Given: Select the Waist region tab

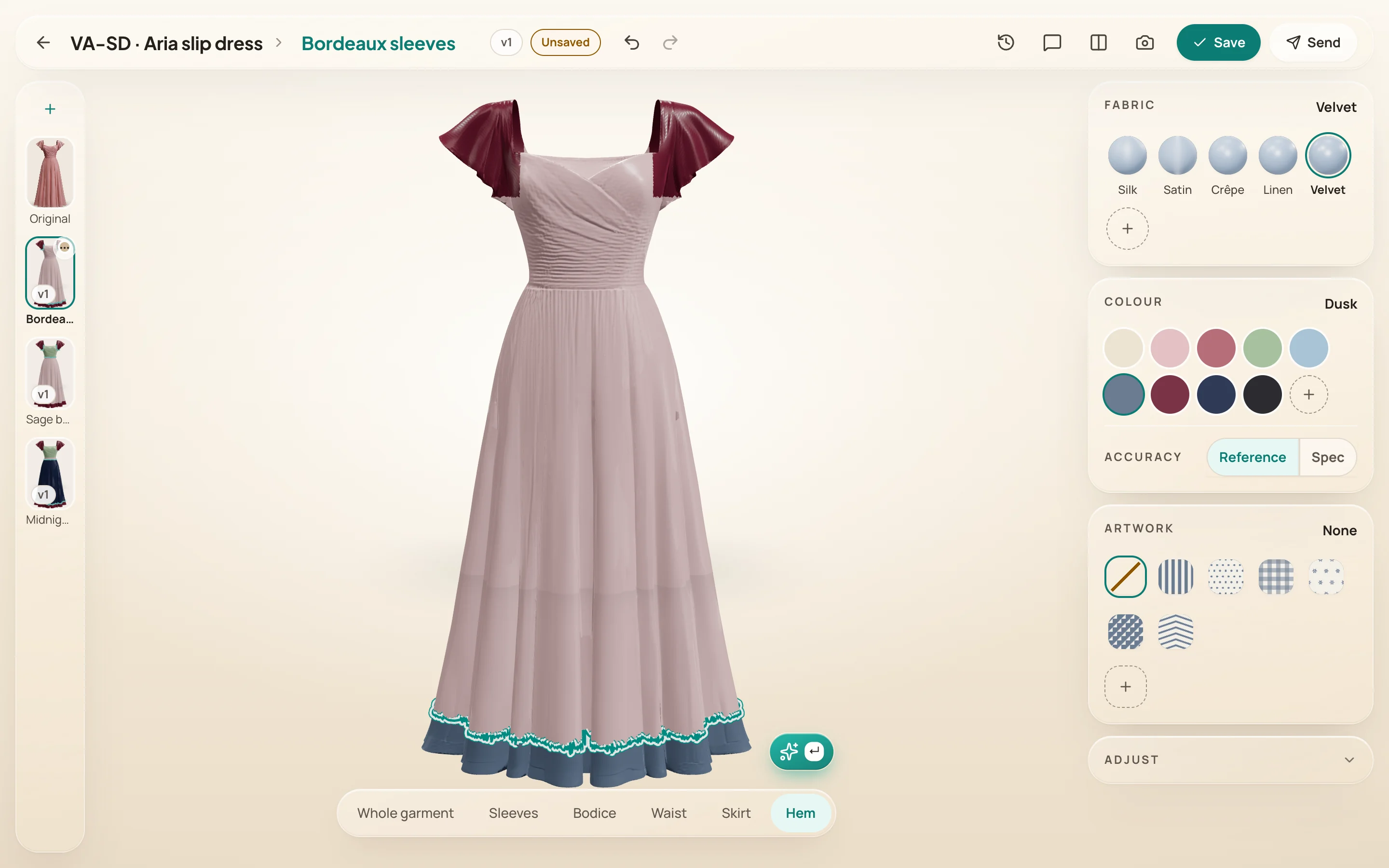Looking at the screenshot, I should coord(668,813).
